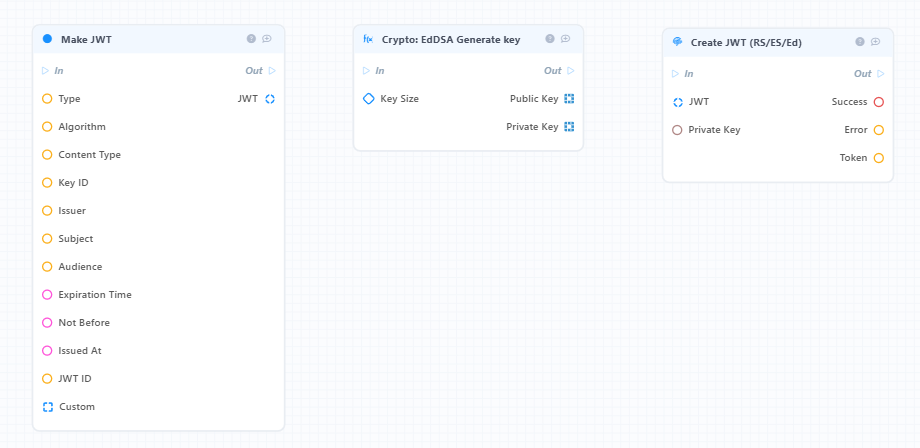
Task: Click the Key Size diamond input port
Action: coord(368,99)
